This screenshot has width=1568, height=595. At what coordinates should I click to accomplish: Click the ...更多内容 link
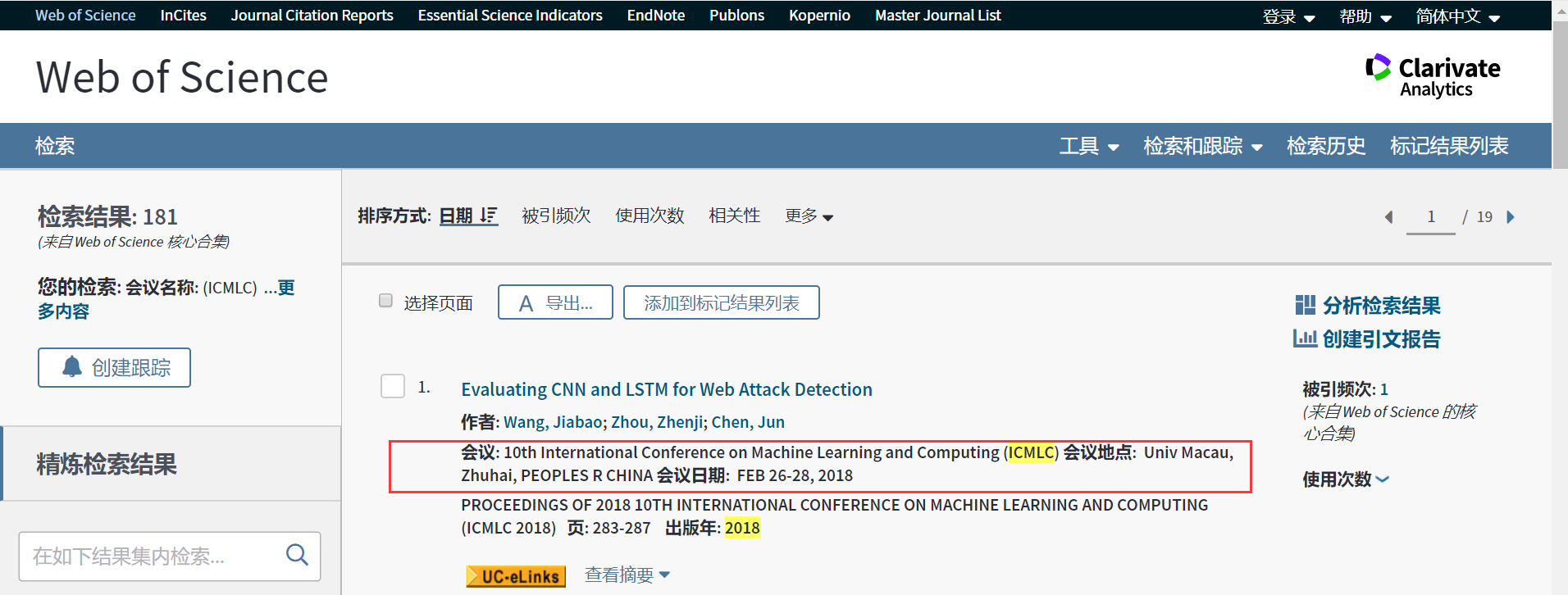click(166, 299)
